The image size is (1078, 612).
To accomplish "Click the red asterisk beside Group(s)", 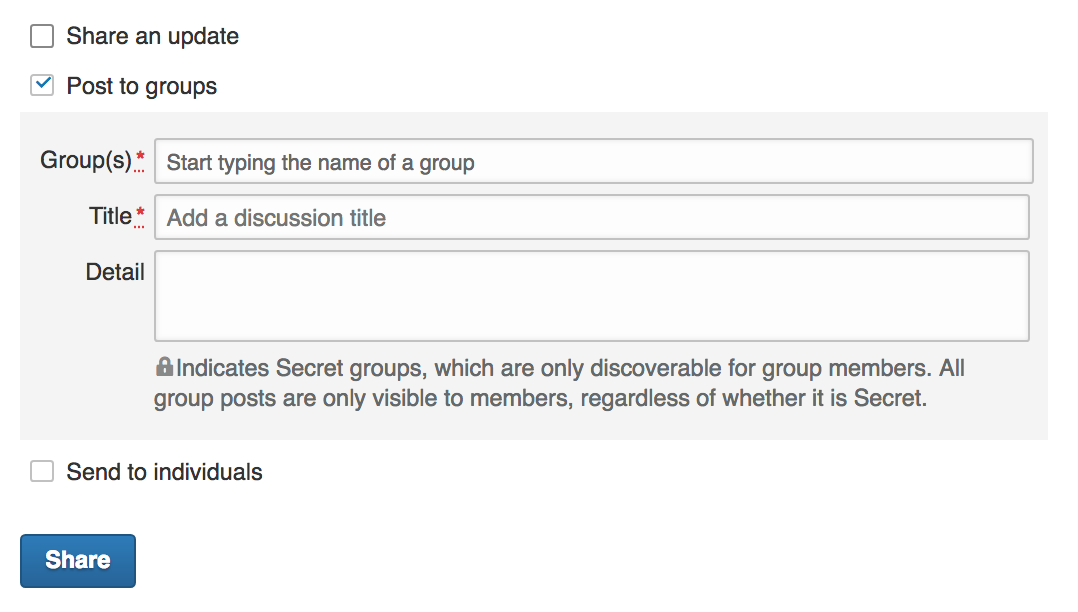I will click(140, 159).
